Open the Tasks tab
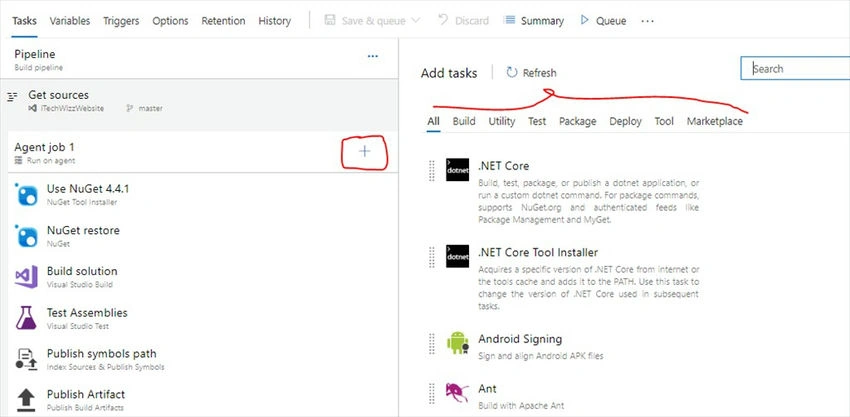Screen dimensions: 850x417 pos(24,21)
